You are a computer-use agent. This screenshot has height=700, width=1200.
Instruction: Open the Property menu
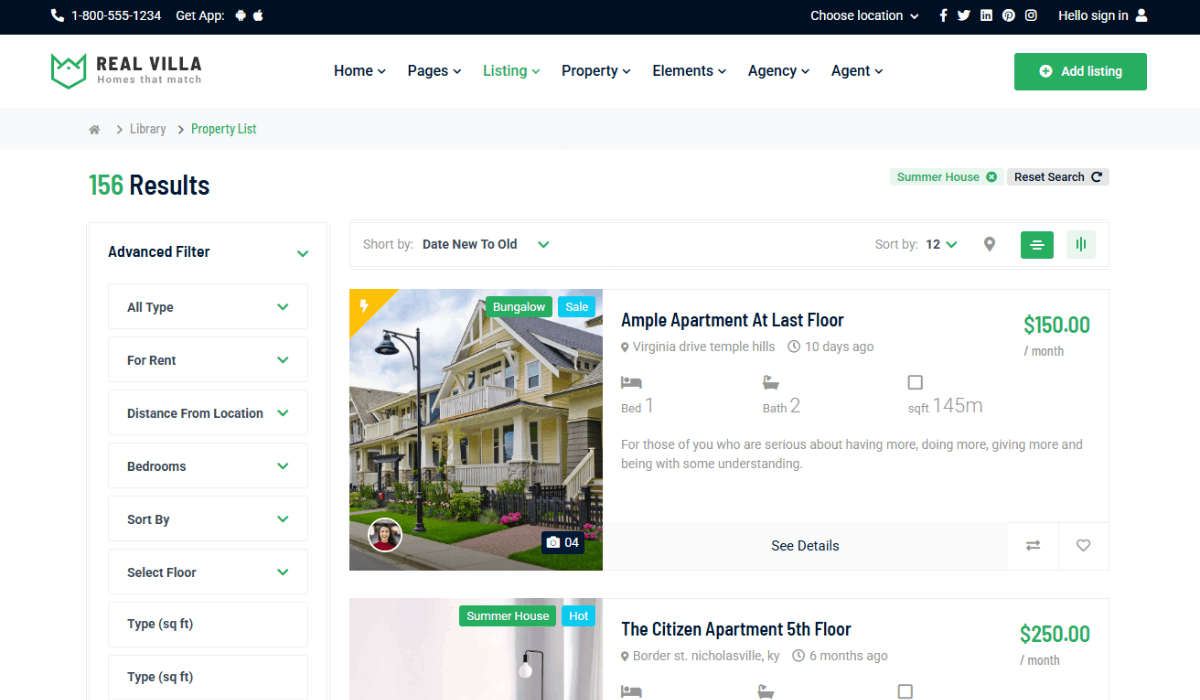(x=596, y=71)
